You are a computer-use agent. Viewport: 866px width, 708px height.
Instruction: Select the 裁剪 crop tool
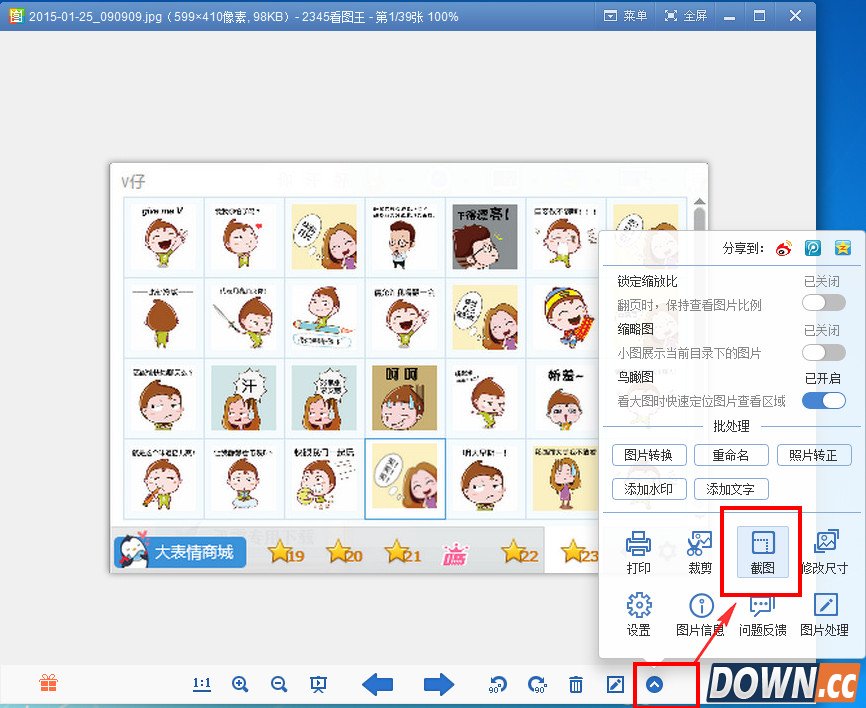(x=699, y=550)
